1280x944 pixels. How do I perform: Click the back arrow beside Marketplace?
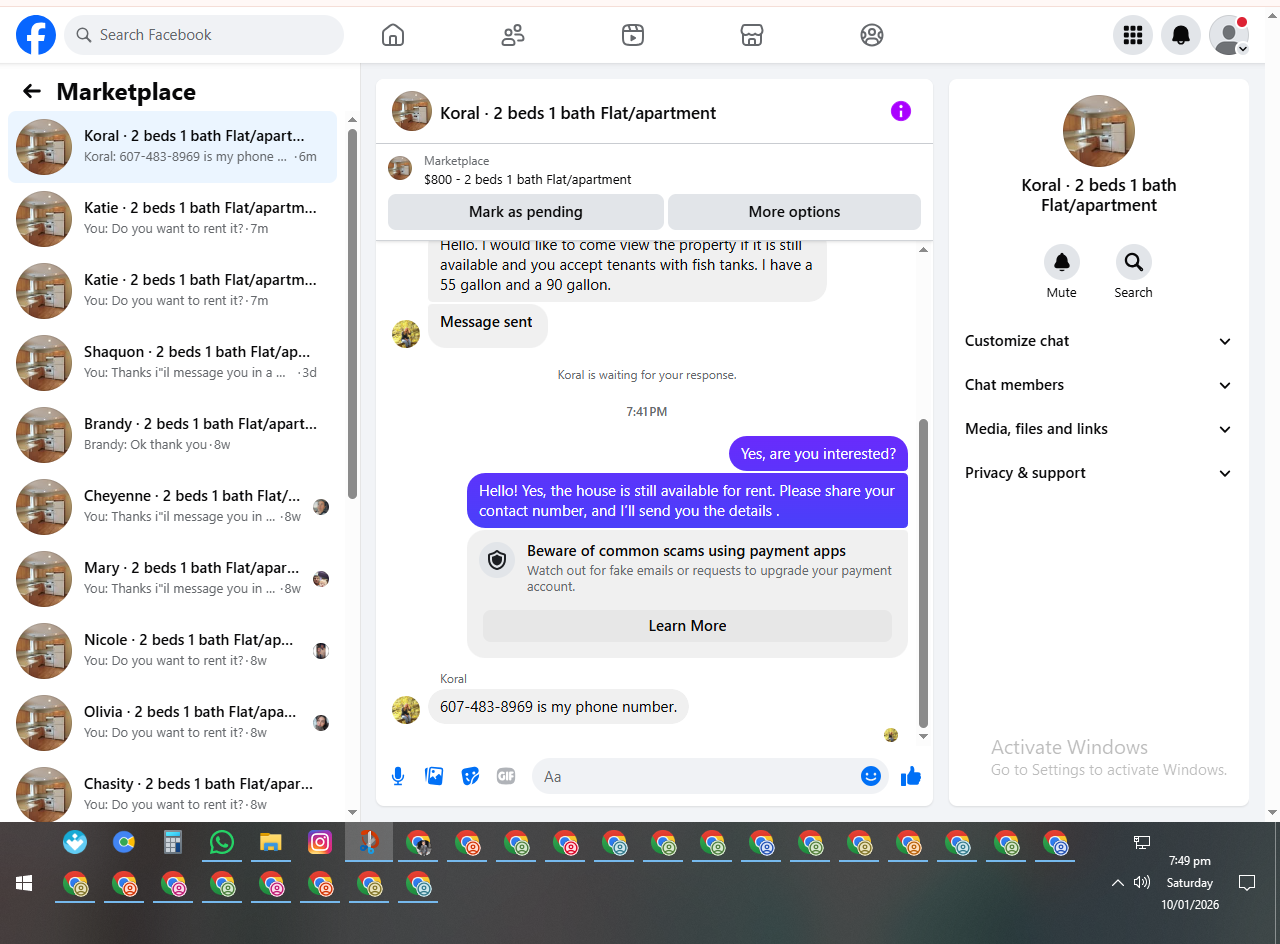coord(32,92)
